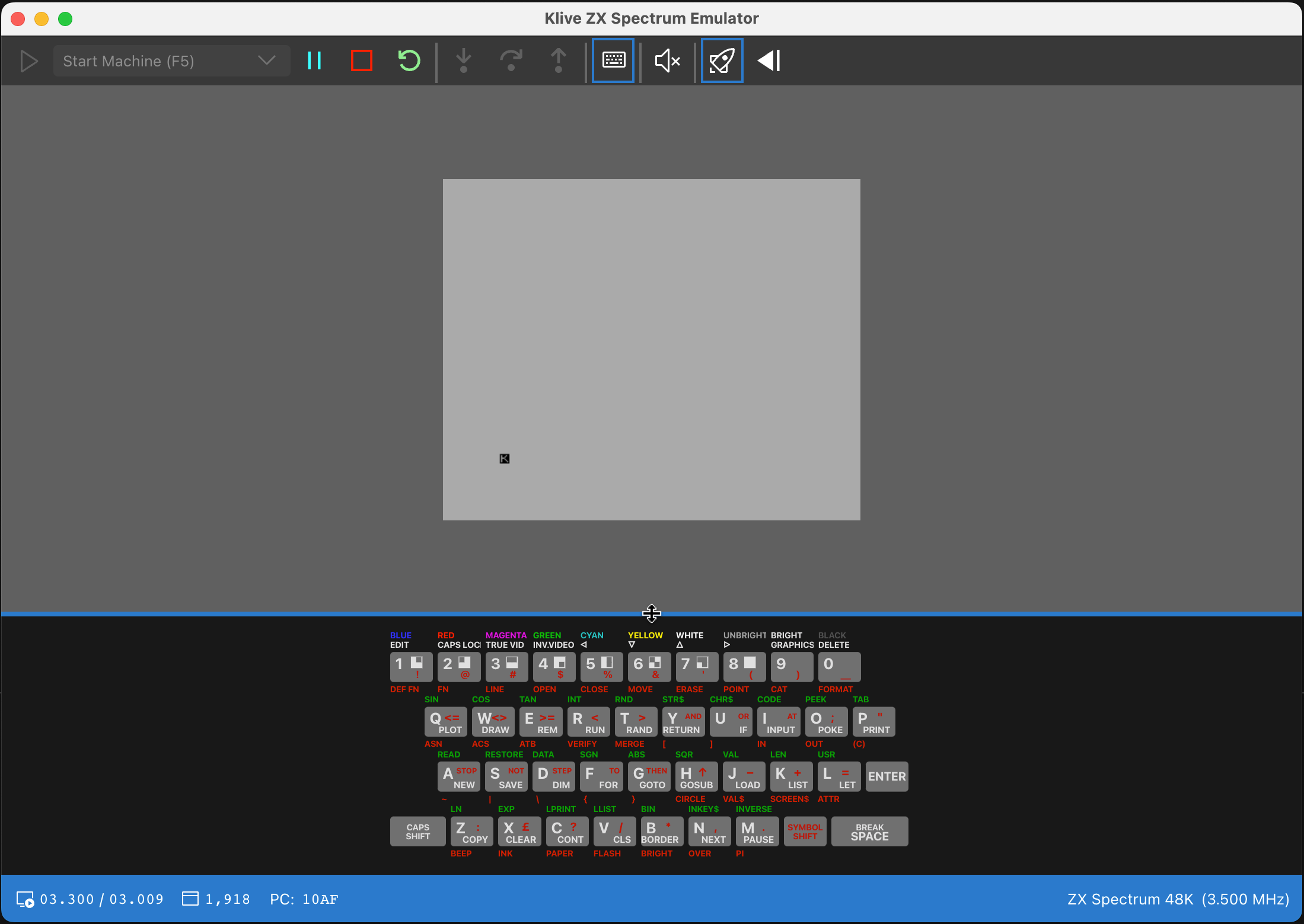The image size is (1304, 924).
Task: Activate the red SYMBOL SHIFT key
Action: tap(805, 832)
